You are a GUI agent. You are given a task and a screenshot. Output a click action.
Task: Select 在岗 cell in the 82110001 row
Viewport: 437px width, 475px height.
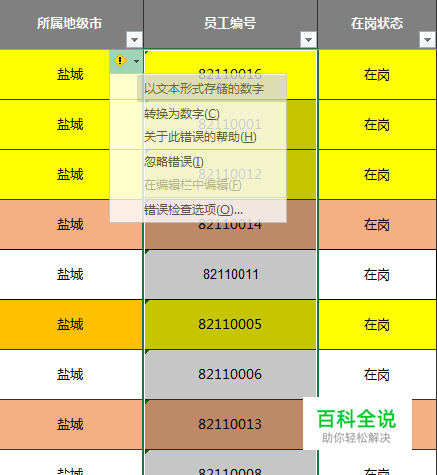click(377, 124)
